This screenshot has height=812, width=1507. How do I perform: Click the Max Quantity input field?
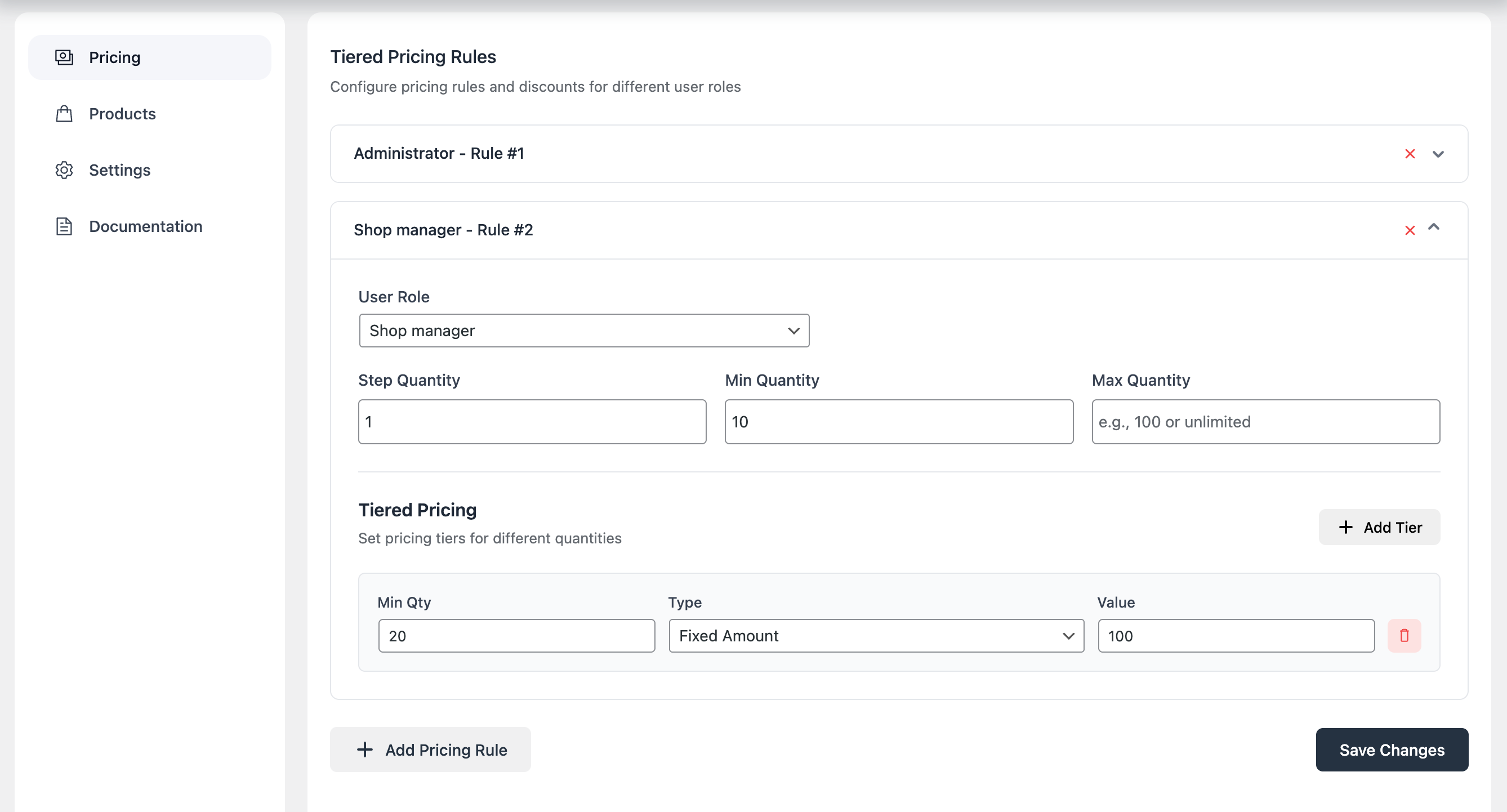point(1265,421)
